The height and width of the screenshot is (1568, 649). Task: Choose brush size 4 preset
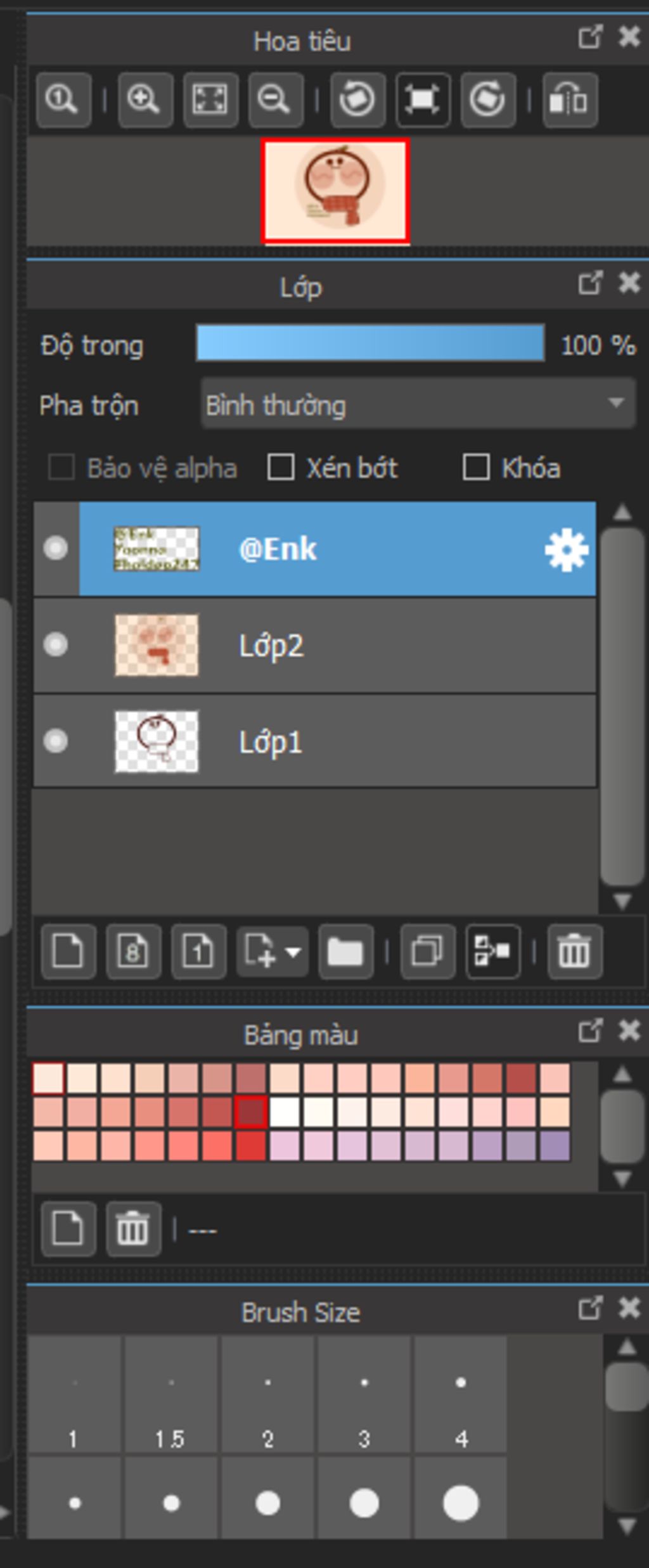tap(461, 1394)
